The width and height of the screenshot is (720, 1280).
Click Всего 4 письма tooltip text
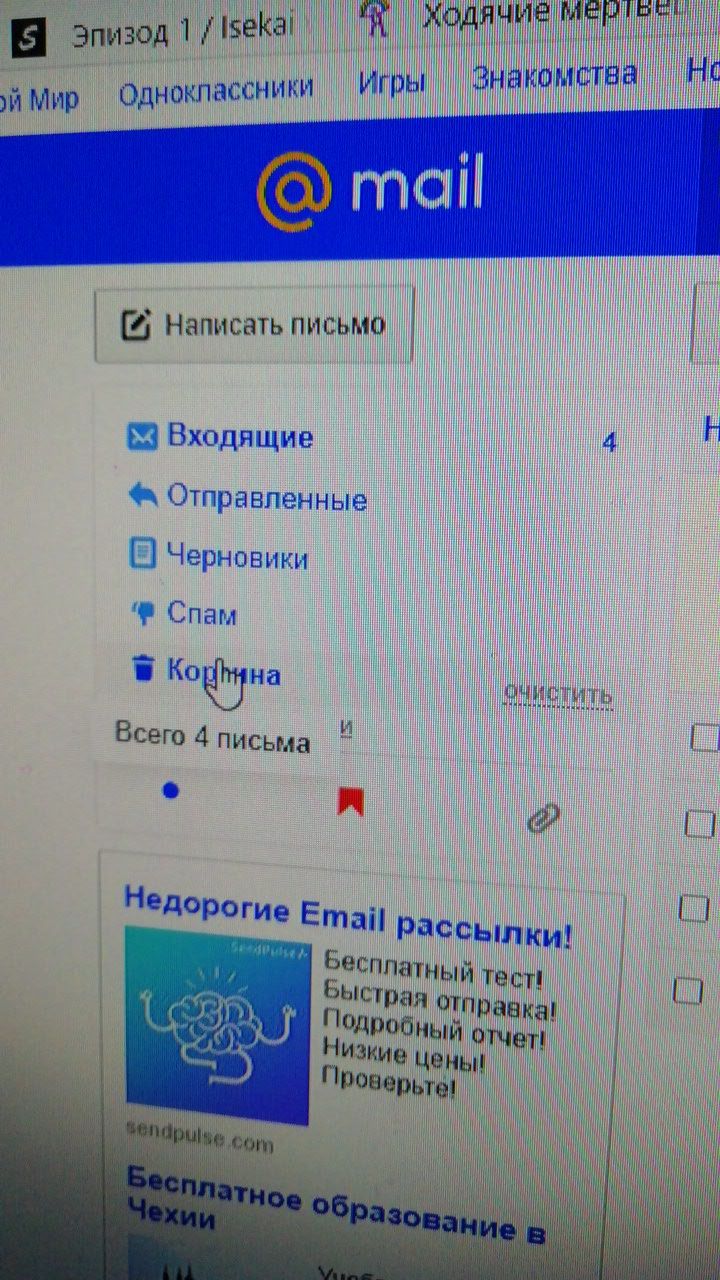pos(212,740)
